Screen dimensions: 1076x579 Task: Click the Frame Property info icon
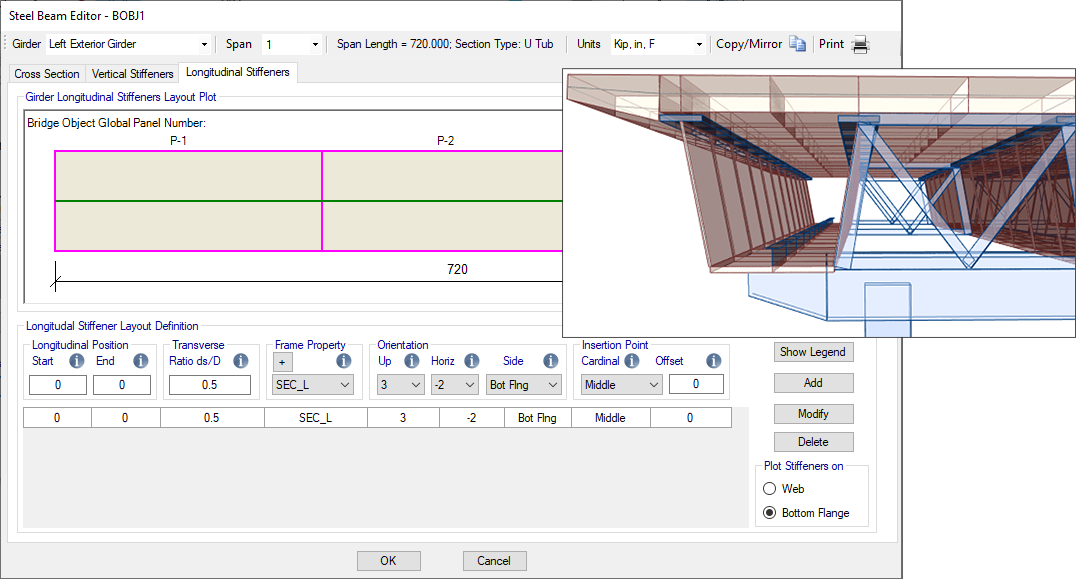[343, 361]
